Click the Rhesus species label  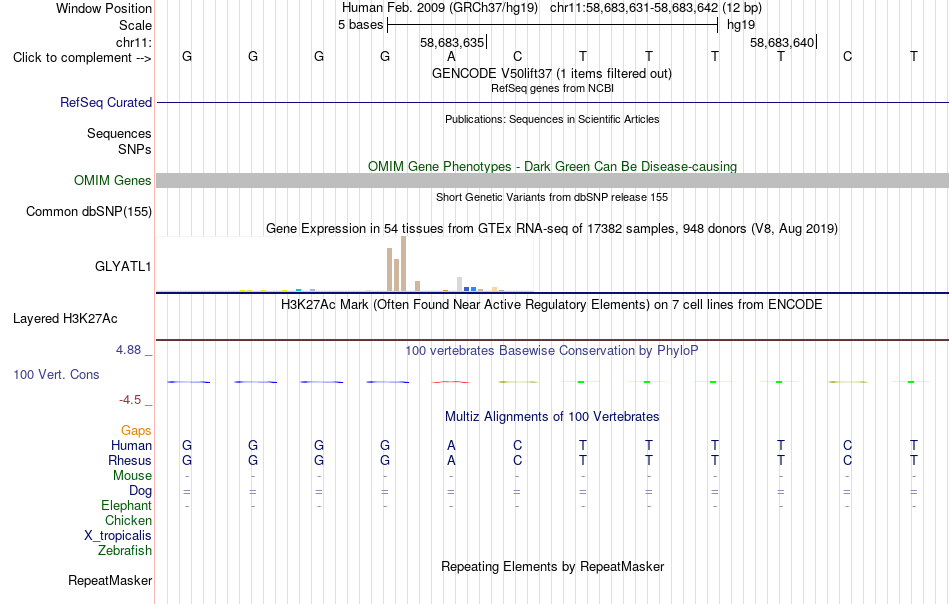tap(130, 460)
